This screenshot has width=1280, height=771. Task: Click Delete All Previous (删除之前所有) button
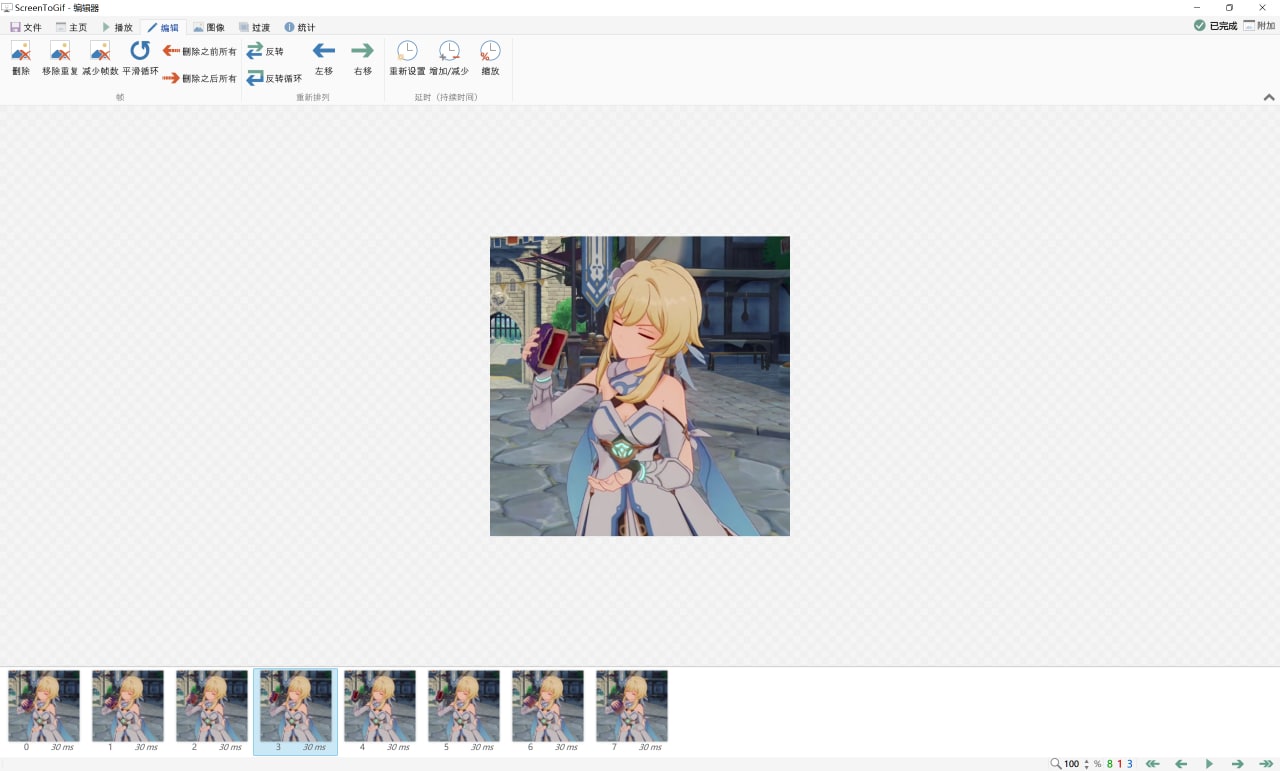pos(200,51)
